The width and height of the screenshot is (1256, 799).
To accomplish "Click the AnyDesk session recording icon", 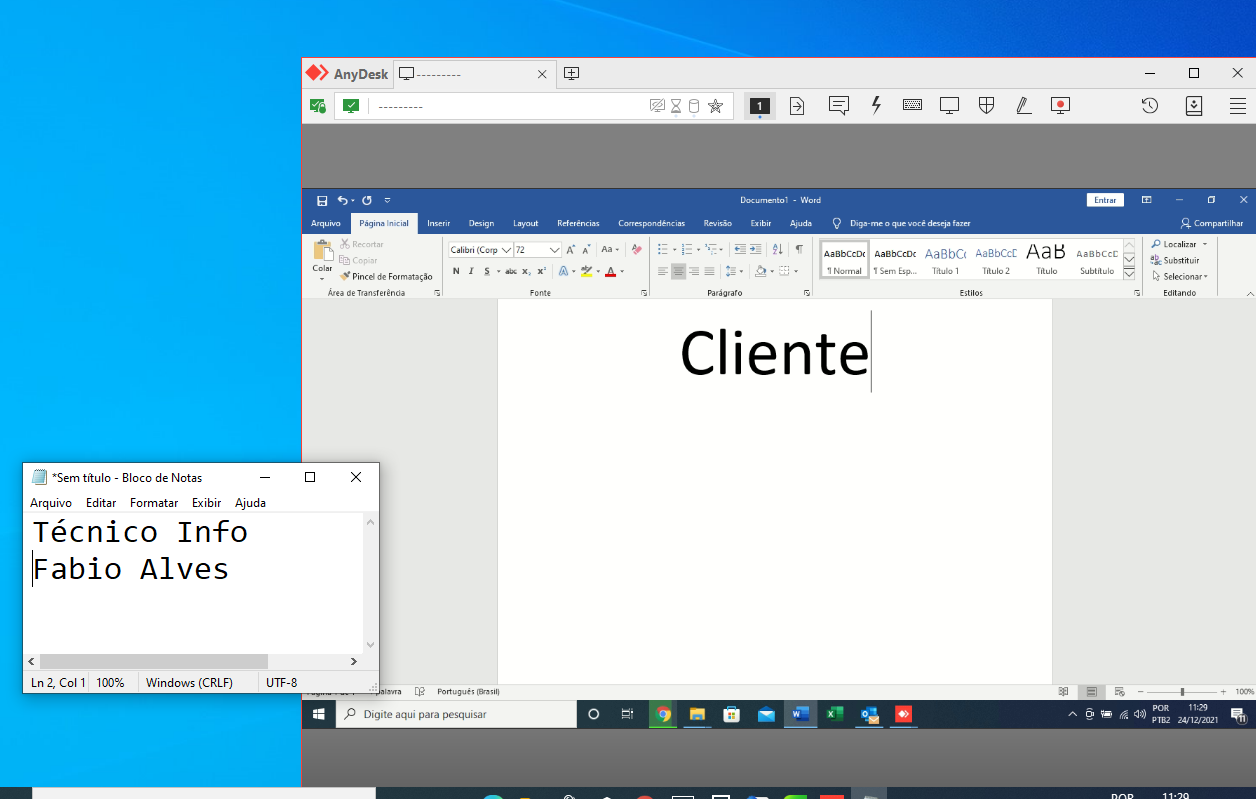I will tap(1061, 105).
